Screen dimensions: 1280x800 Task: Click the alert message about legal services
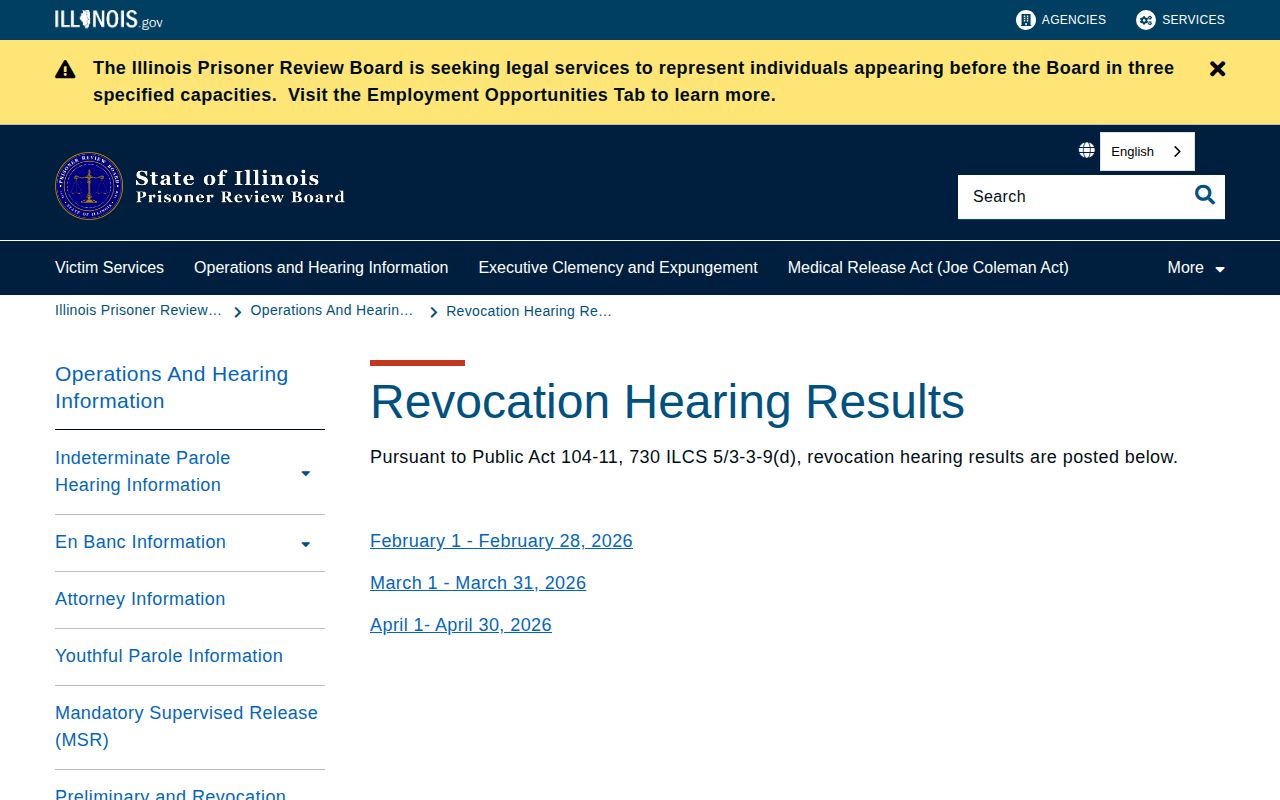pyautogui.click(x=633, y=82)
